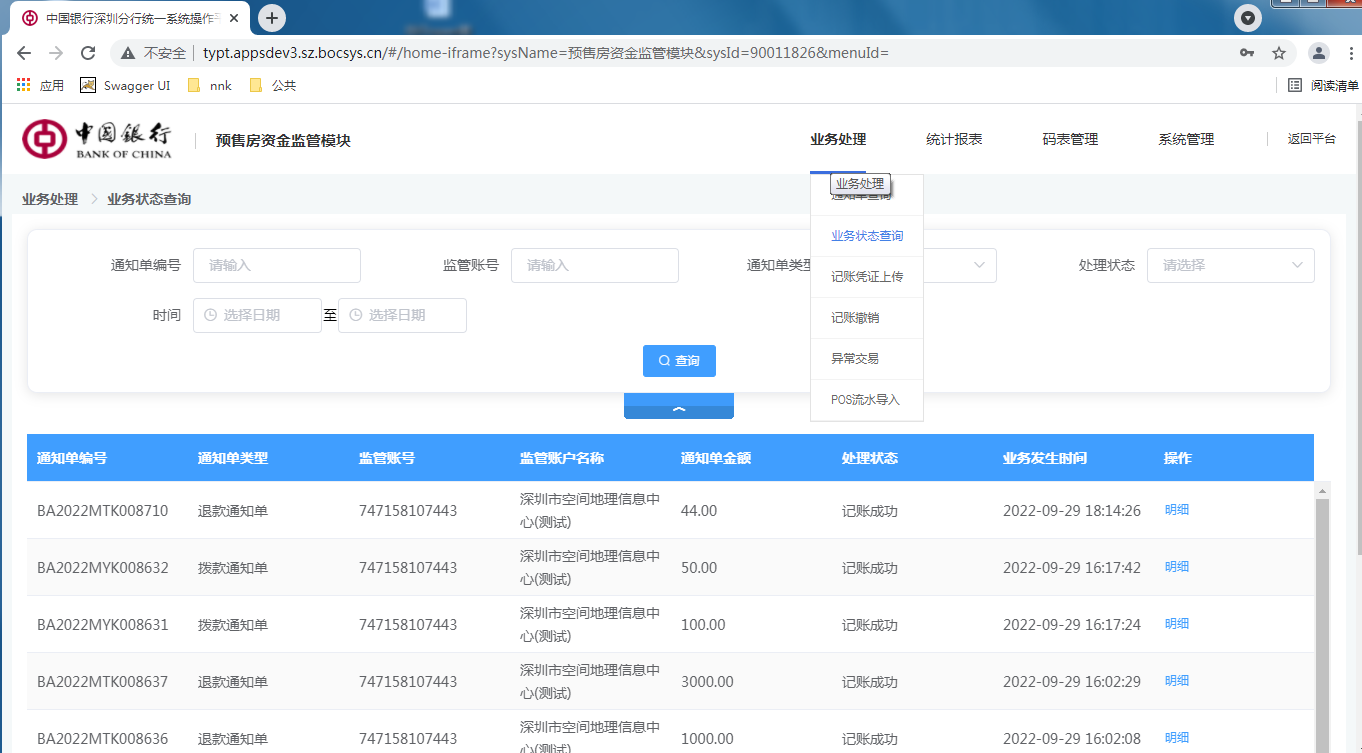Collapse the search panel with chevron button
The height and width of the screenshot is (753, 1362).
[x=679, y=406]
